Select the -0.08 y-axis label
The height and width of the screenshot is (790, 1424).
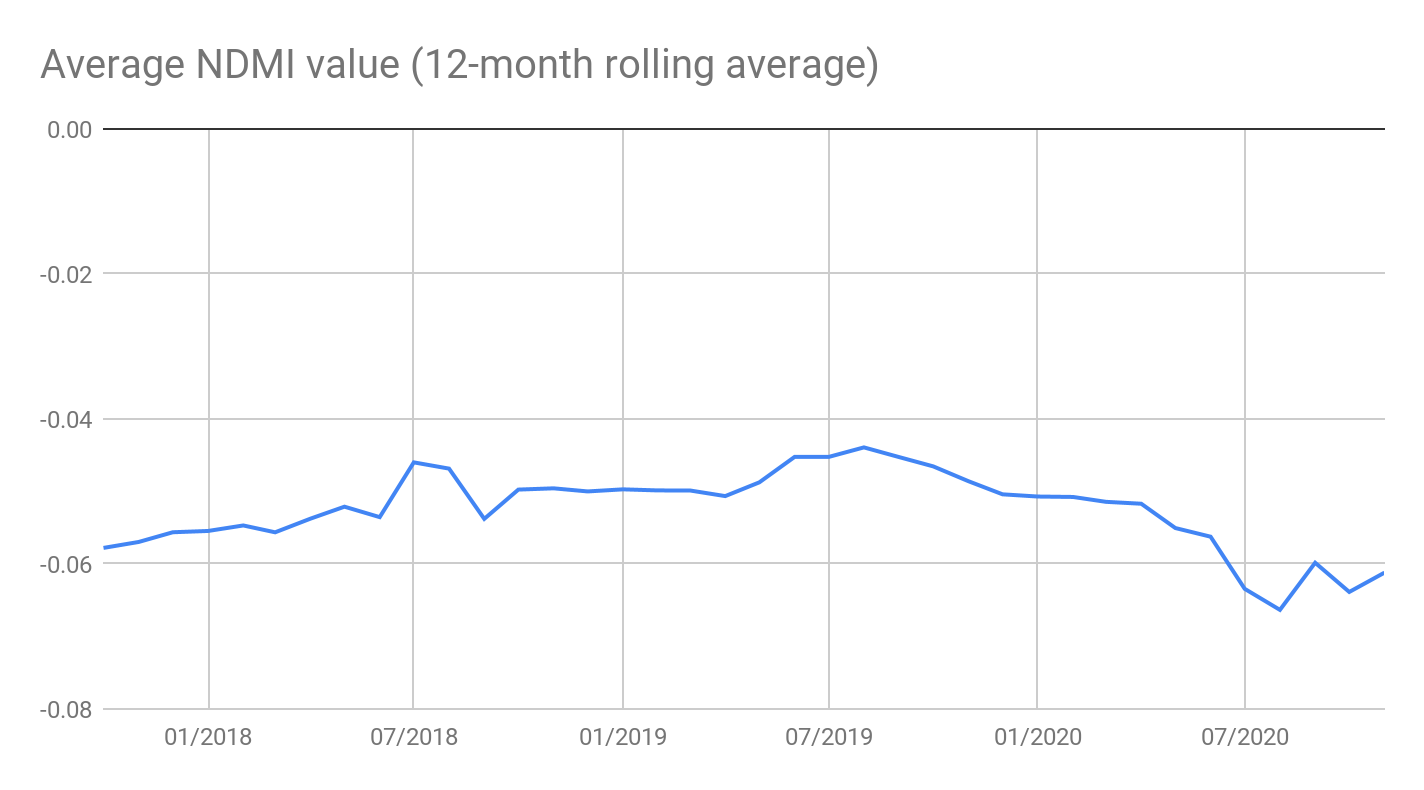[66, 709]
